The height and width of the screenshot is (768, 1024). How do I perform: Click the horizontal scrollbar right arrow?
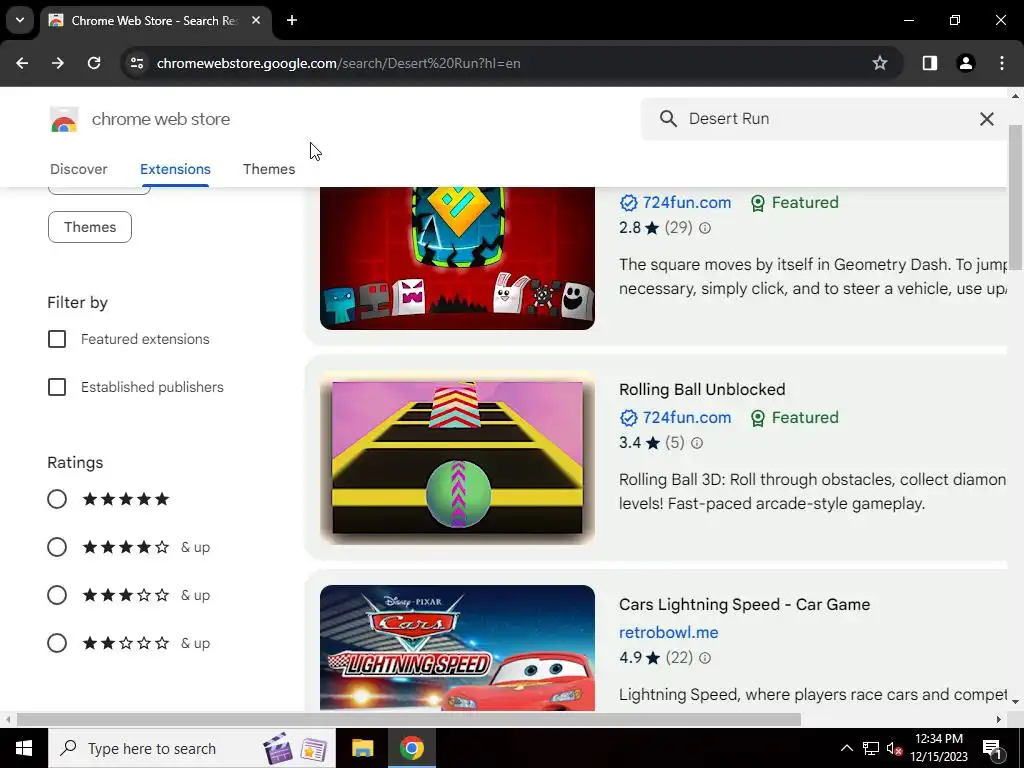click(999, 720)
